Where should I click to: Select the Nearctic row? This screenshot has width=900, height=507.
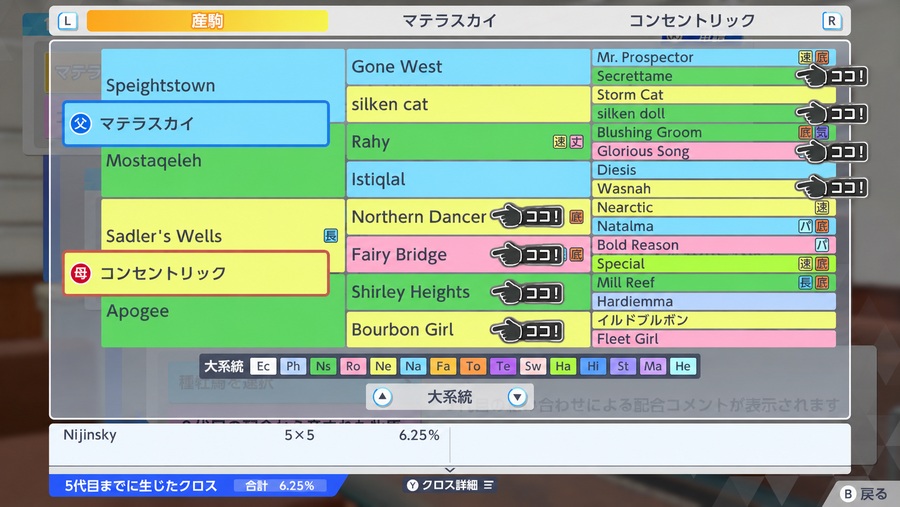[713, 208]
